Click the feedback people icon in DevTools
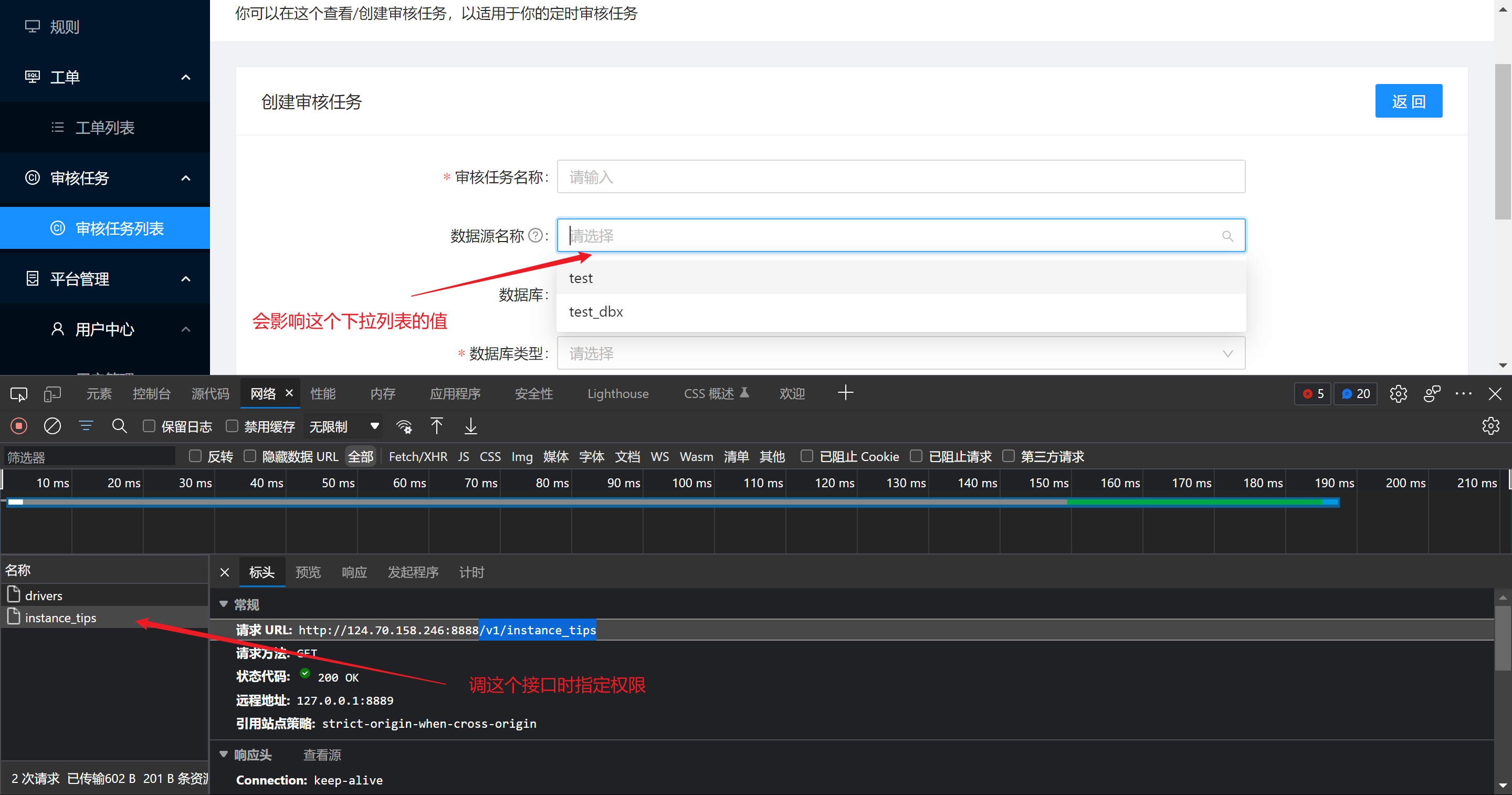Screen dimensions: 1512x795 [1432, 394]
